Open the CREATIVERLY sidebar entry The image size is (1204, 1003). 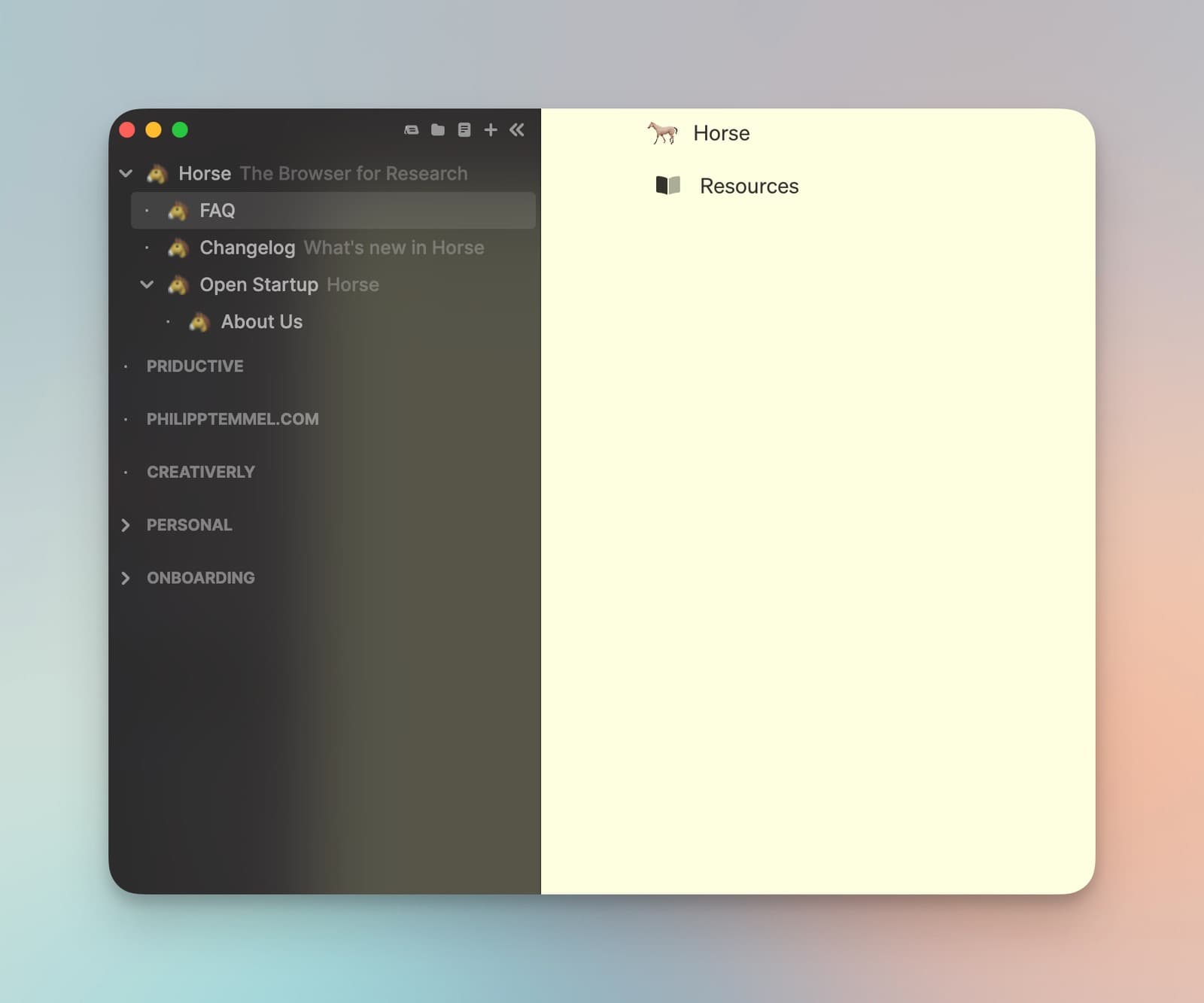click(x=201, y=472)
